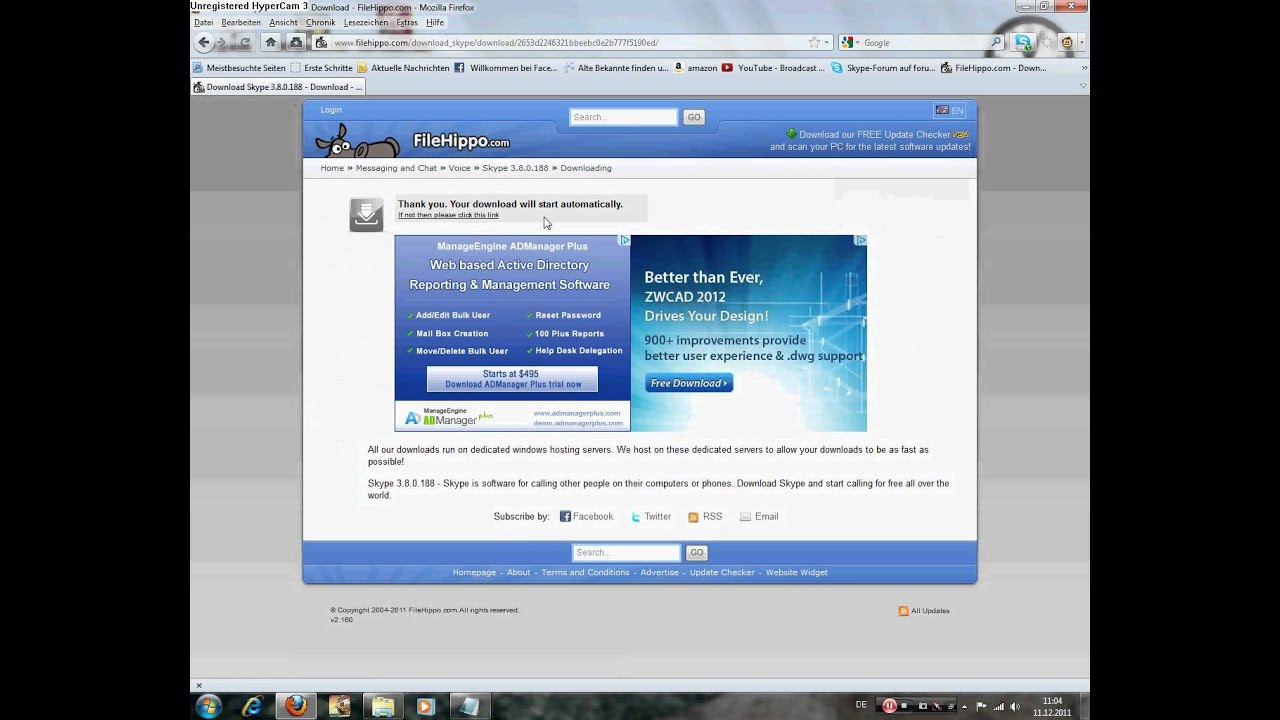Screen dimensions: 1280x720
Task: Click the search magnifier in the Google box
Action: pos(996,43)
